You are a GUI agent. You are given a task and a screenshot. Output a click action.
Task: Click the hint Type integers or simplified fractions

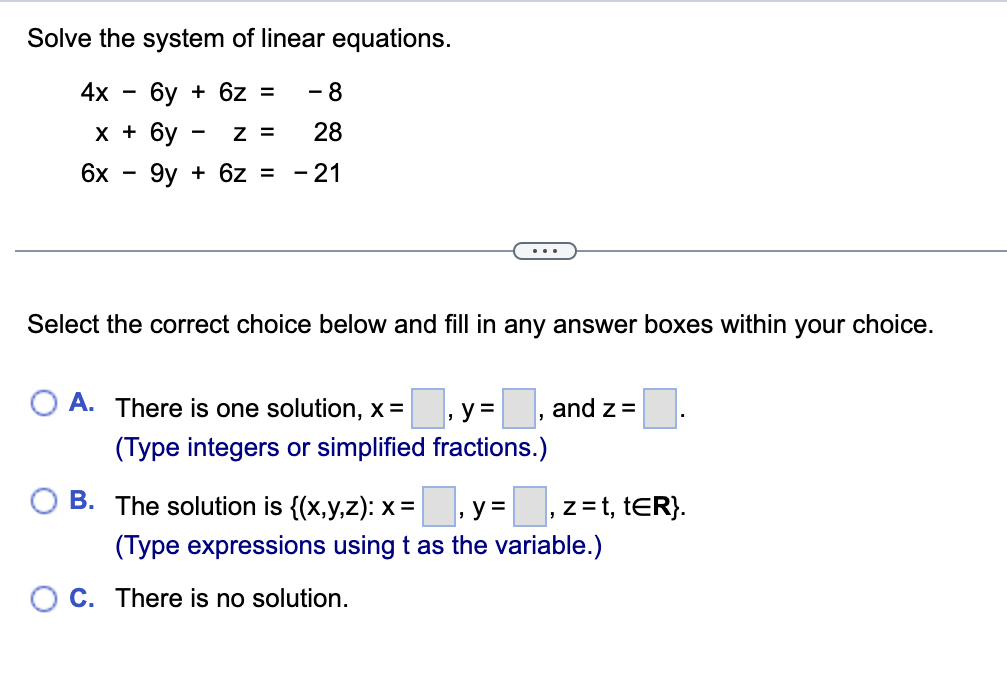tap(330, 447)
